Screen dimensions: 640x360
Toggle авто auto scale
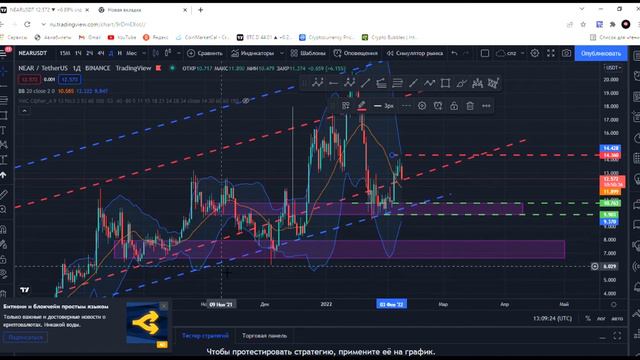coord(617,318)
